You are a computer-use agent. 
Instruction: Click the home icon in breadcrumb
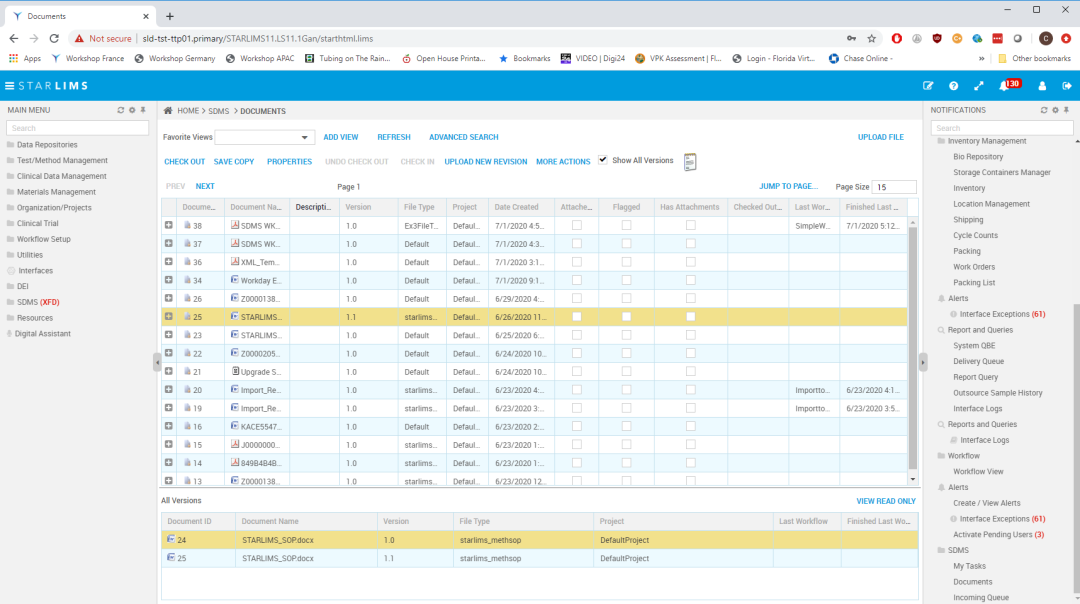tap(168, 110)
